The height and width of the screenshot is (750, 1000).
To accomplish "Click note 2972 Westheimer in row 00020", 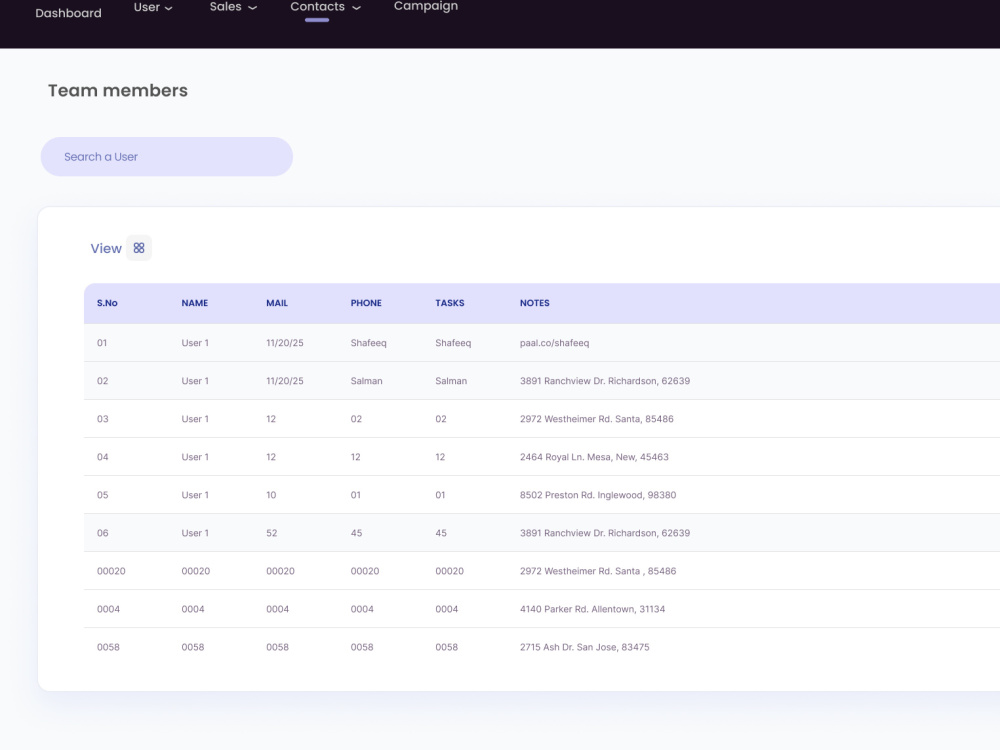I will point(598,571).
